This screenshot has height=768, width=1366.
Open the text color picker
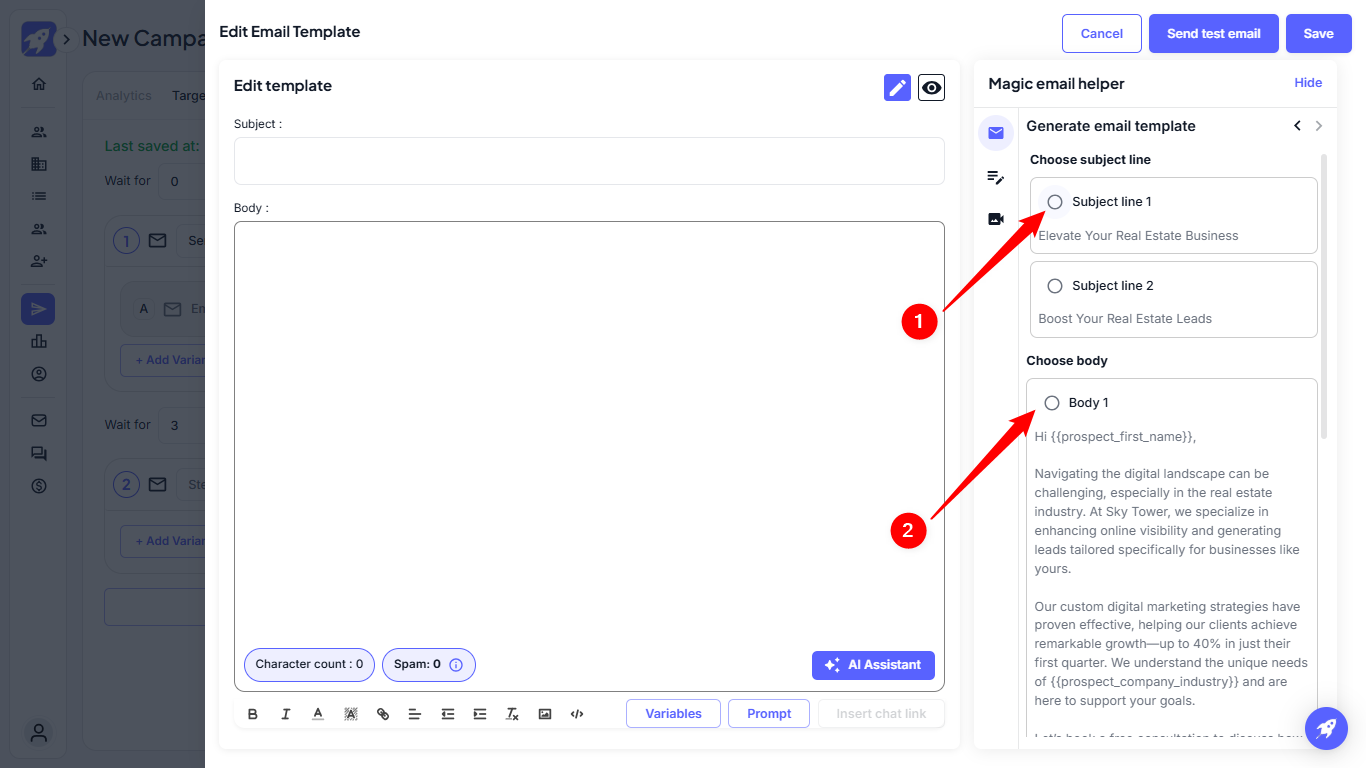click(318, 714)
